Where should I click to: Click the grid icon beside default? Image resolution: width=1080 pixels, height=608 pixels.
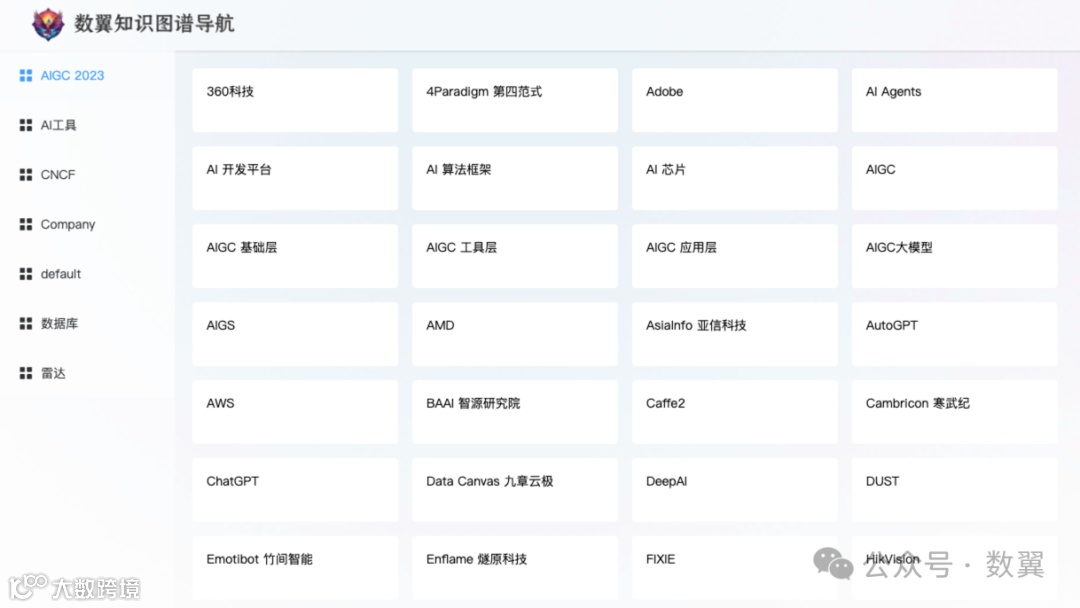point(25,274)
